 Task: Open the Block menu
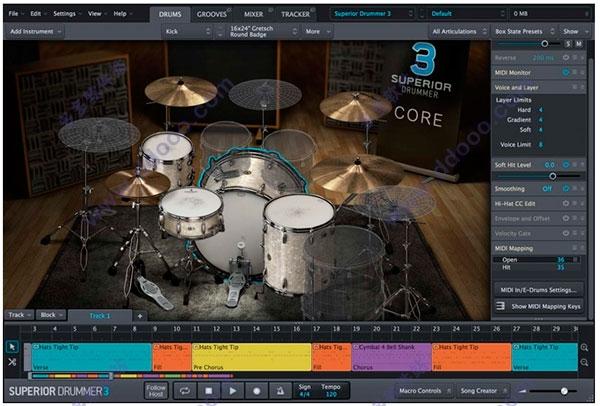pos(51,315)
